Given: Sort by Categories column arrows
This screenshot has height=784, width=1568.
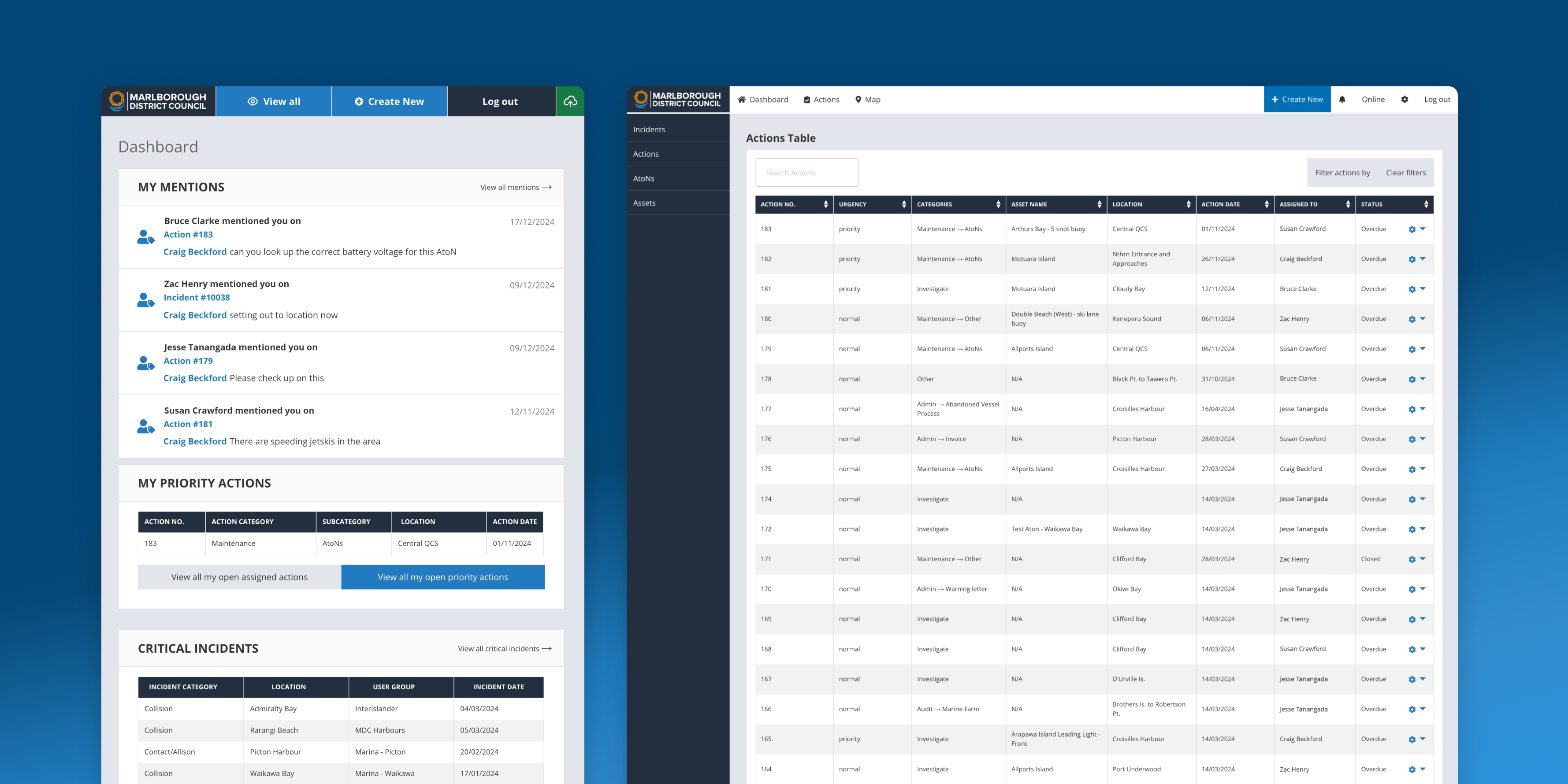Looking at the screenshot, I should click(x=998, y=204).
